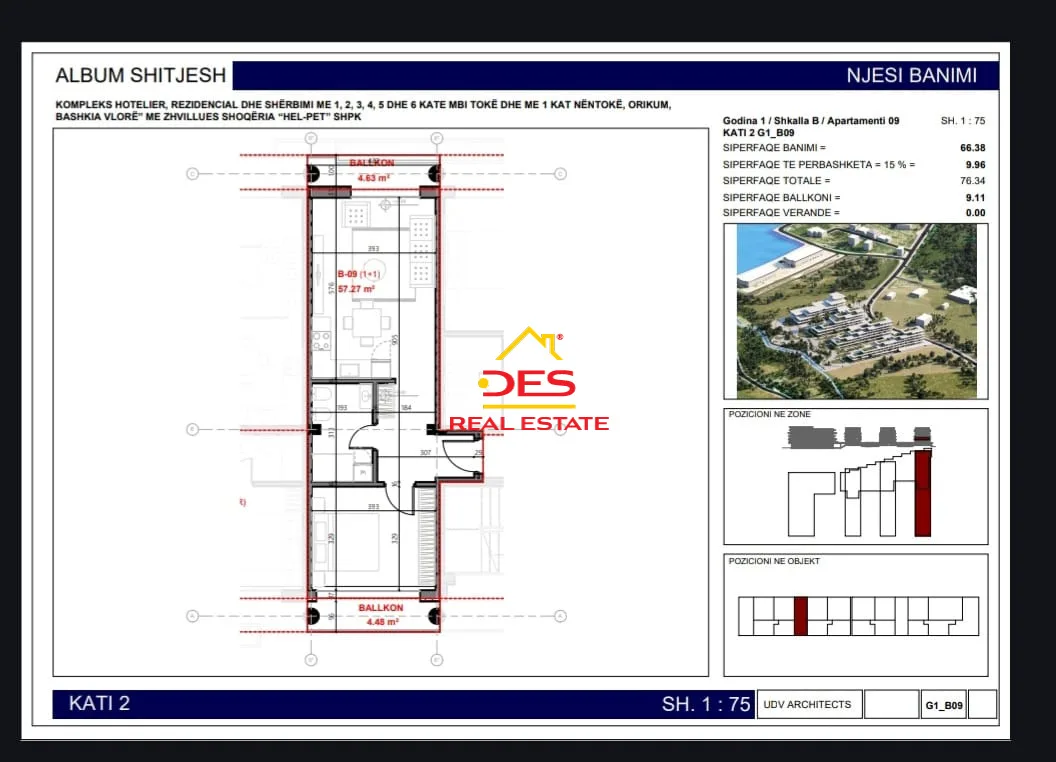Click the "SIPERFAQE VERANDE =" label

coord(781,212)
